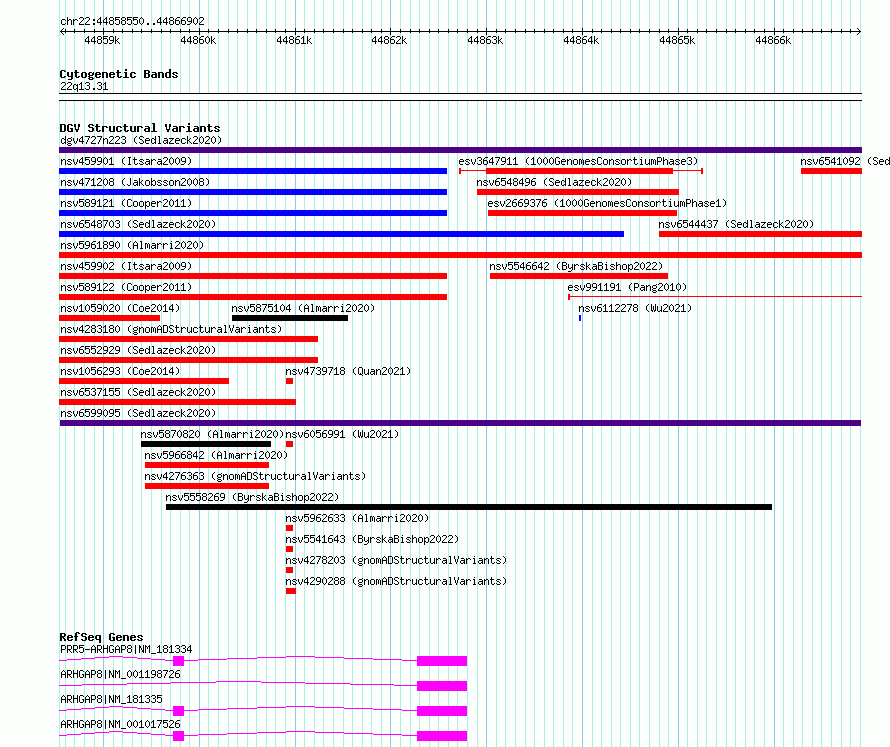The height and width of the screenshot is (747, 890).
Task: Click nsv6541092 variant label
Action: tap(845, 161)
